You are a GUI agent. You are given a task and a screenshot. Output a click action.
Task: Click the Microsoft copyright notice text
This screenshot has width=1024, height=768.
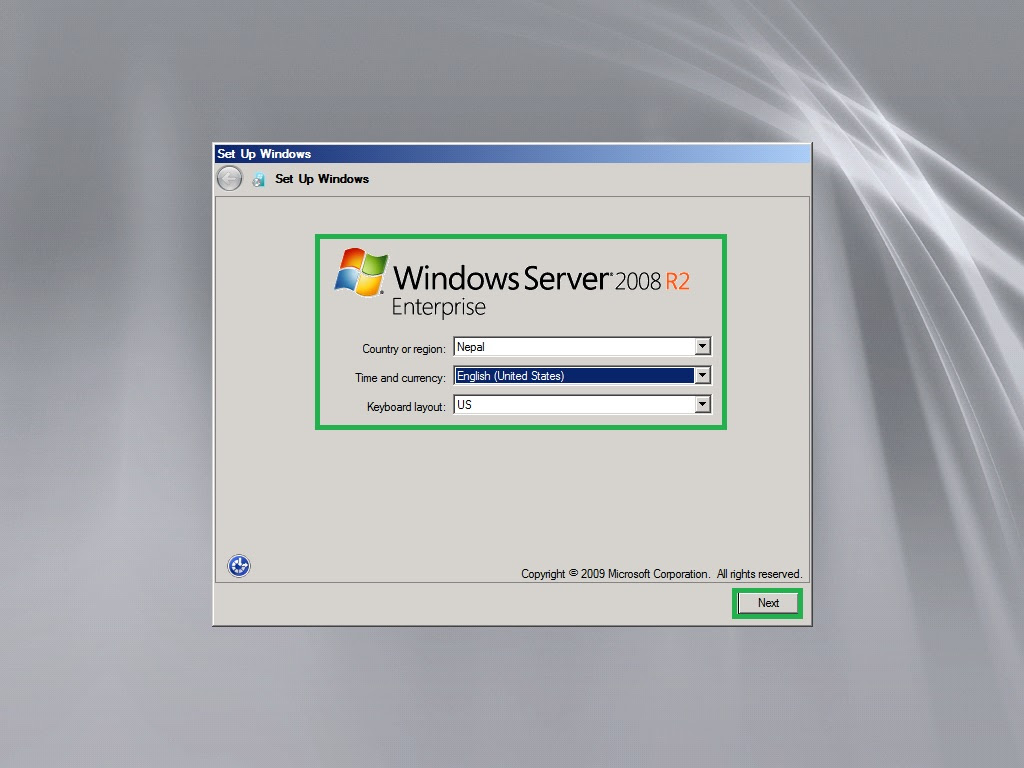(661, 574)
